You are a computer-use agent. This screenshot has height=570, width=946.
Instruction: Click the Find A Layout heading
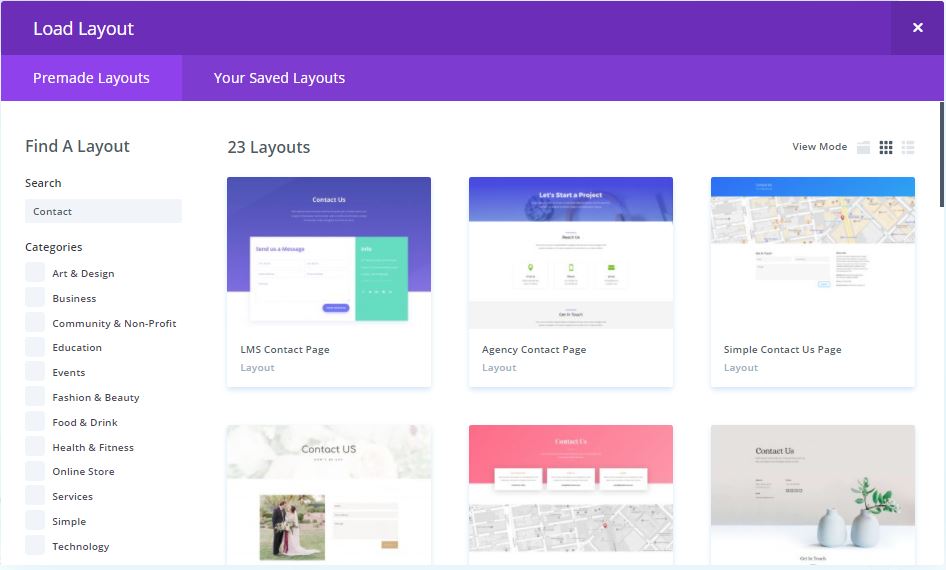[x=77, y=146]
